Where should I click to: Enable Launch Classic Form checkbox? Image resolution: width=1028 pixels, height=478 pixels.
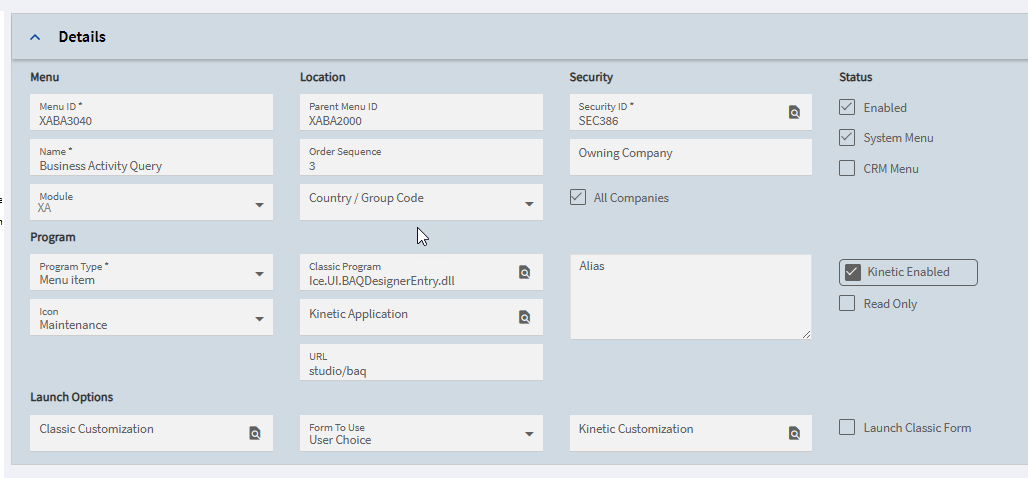click(x=847, y=428)
